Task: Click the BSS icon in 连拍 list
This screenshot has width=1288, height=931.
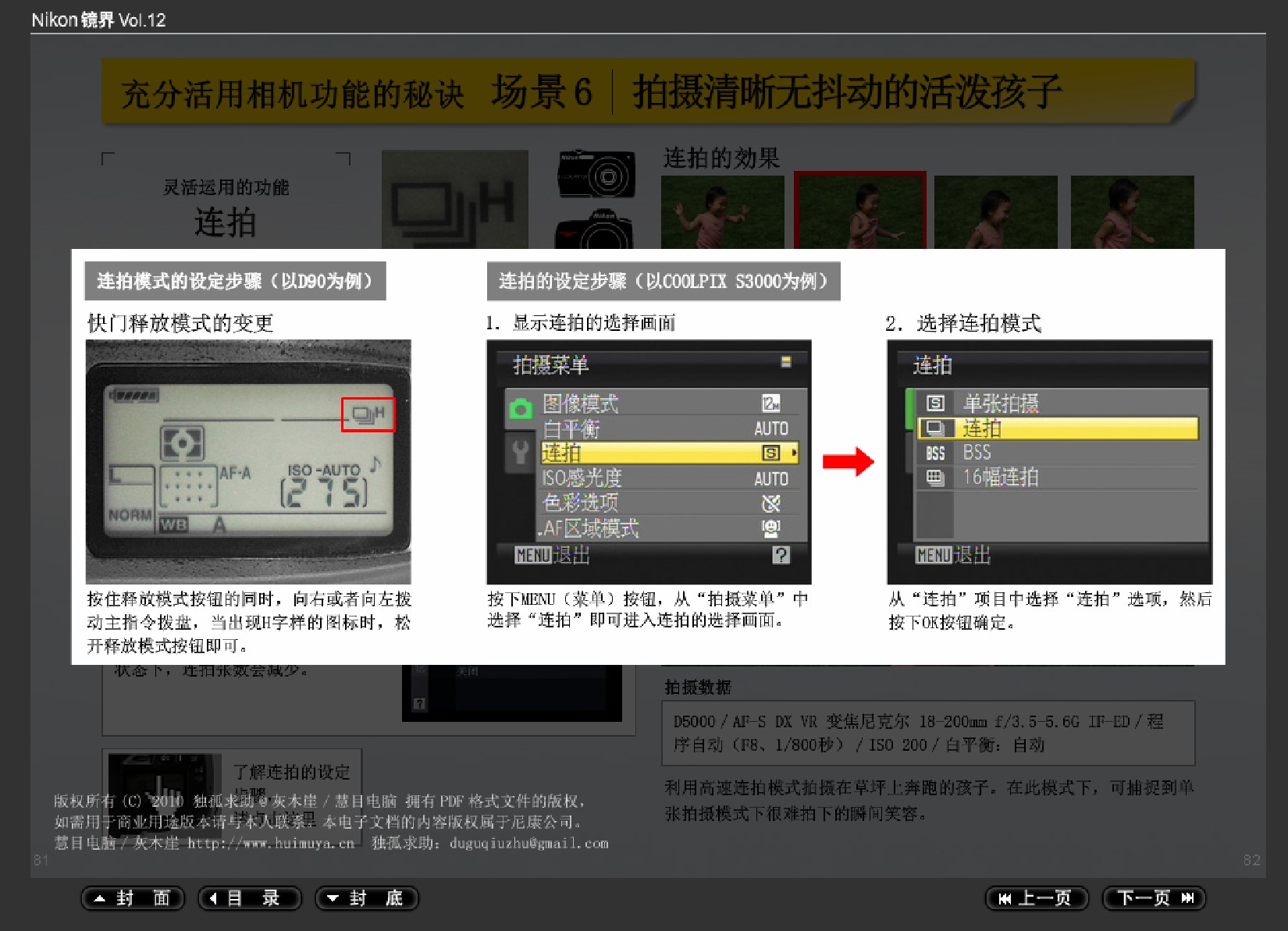Action: [x=935, y=453]
